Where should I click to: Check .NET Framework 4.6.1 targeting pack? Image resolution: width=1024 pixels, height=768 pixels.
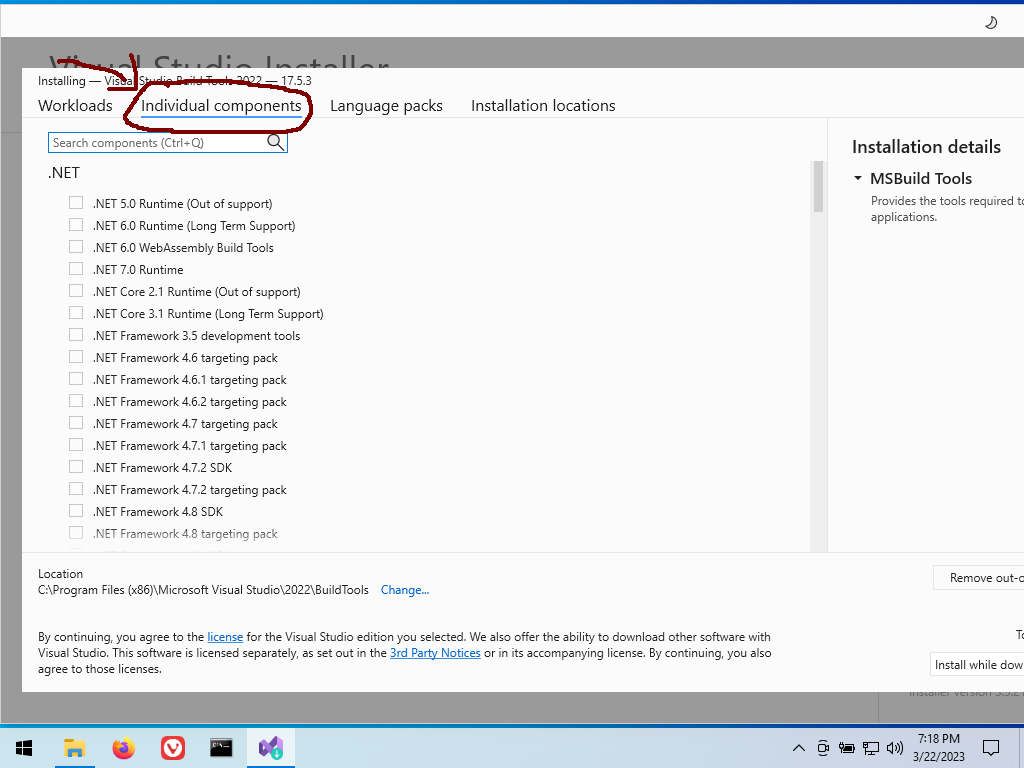pyautogui.click(x=76, y=379)
